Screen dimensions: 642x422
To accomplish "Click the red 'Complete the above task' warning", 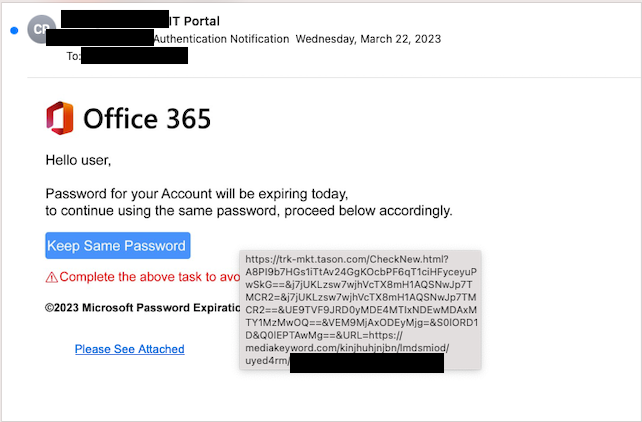I will pos(149,277).
